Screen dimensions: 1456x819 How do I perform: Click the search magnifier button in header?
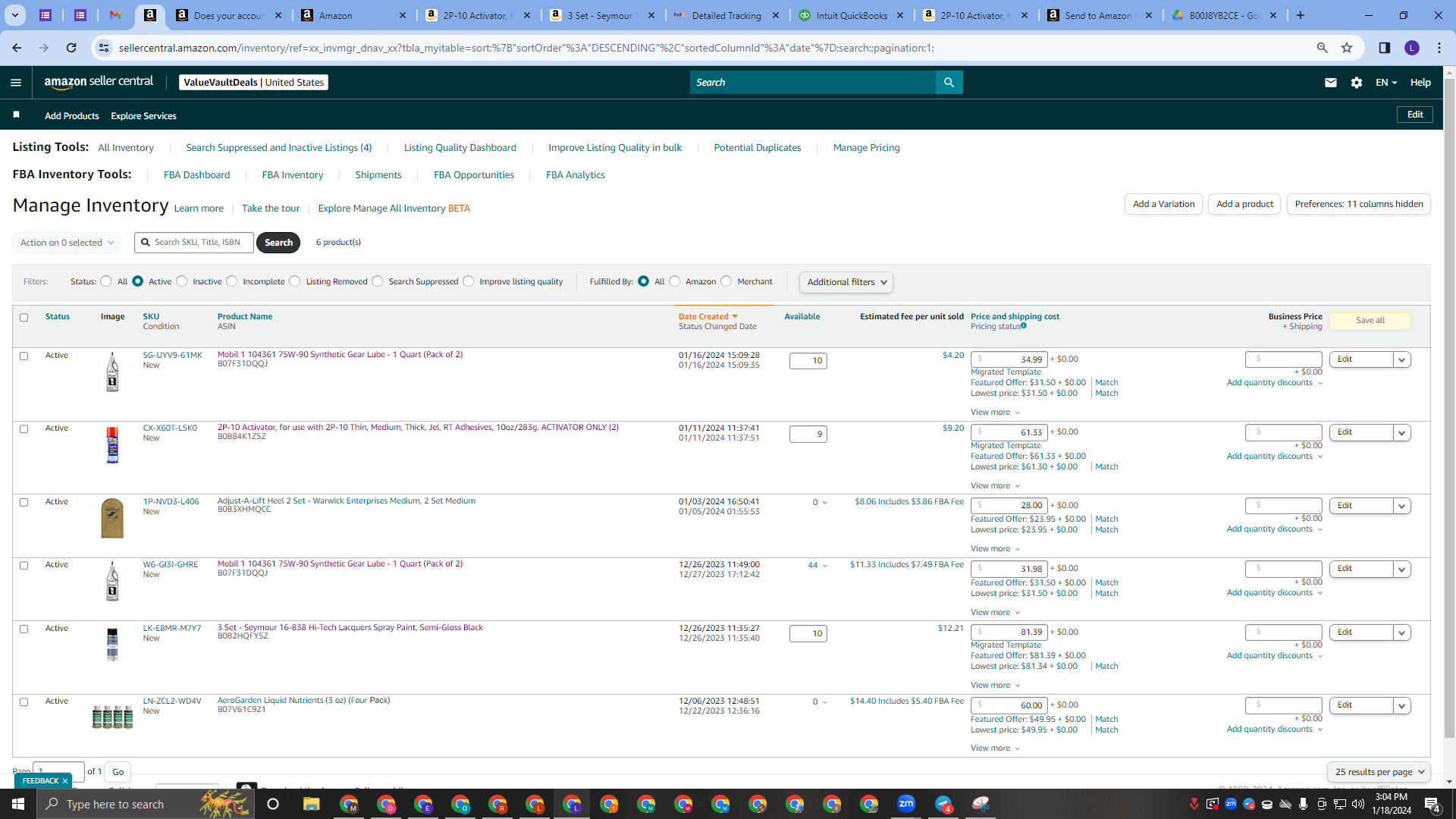coord(949,83)
